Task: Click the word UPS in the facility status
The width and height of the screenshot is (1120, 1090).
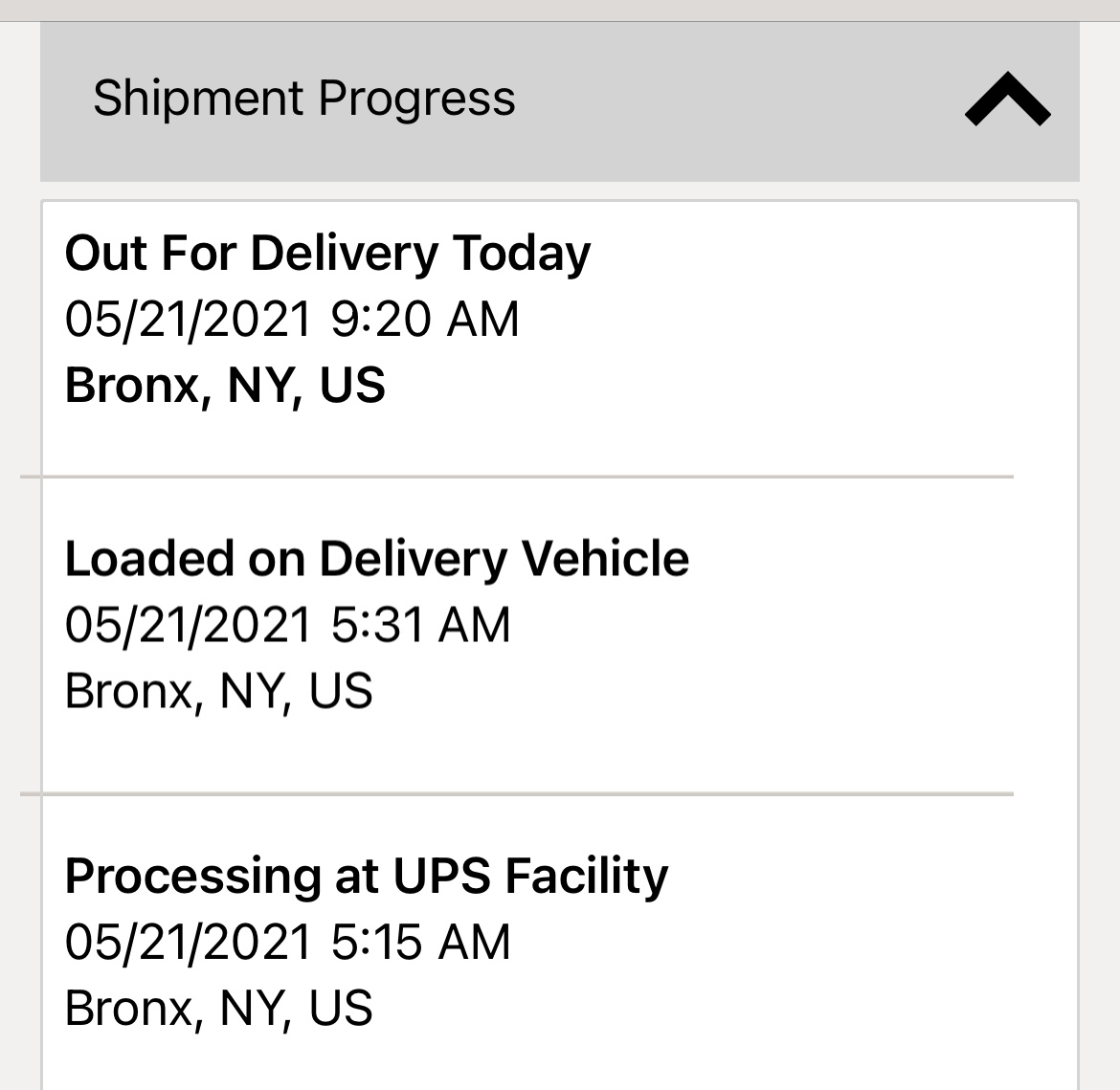Action: tap(442, 876)
